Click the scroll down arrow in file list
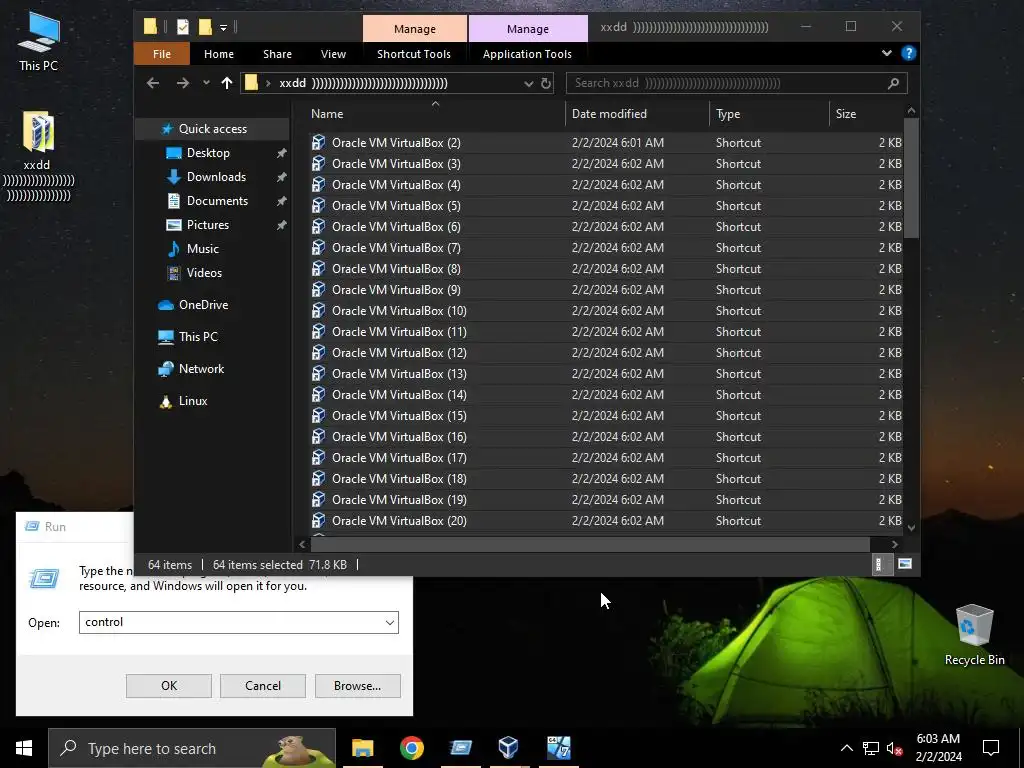The width and height of the screenshot is (1024, 768). pos(912,527)
